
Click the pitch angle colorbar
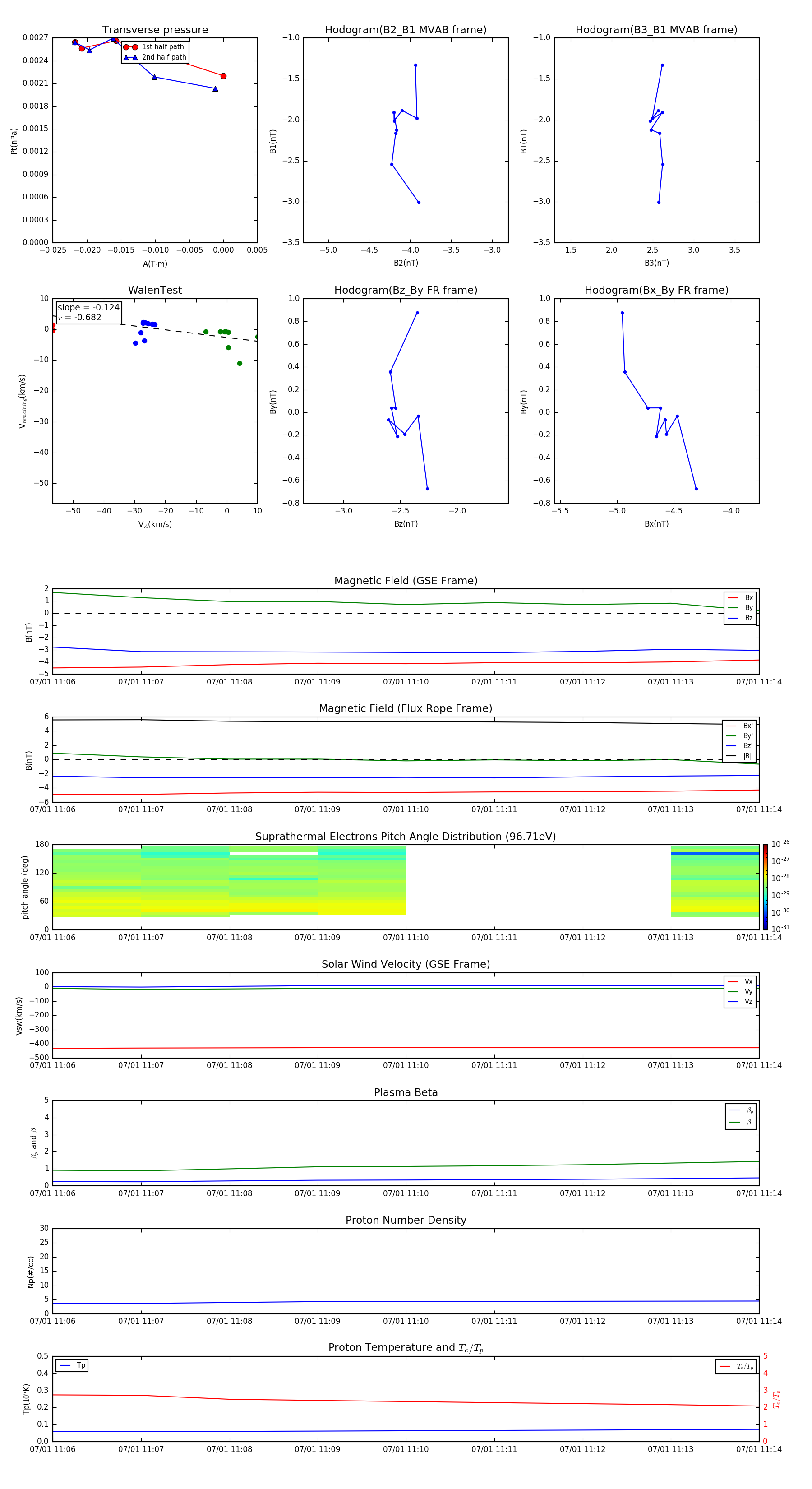click(765, 887)
